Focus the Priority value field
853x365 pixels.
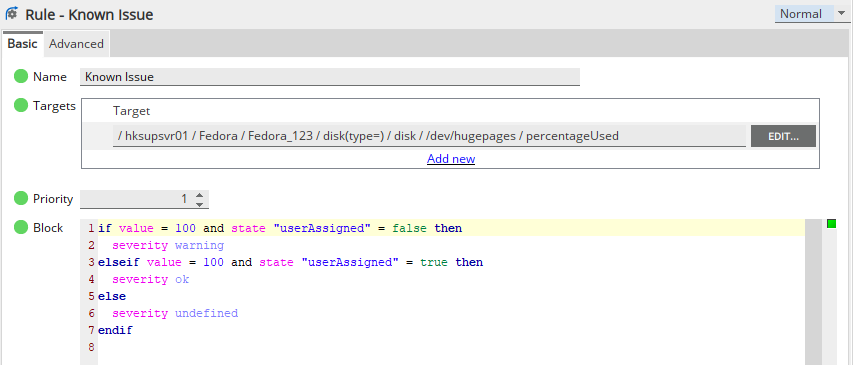pos(137,199)
